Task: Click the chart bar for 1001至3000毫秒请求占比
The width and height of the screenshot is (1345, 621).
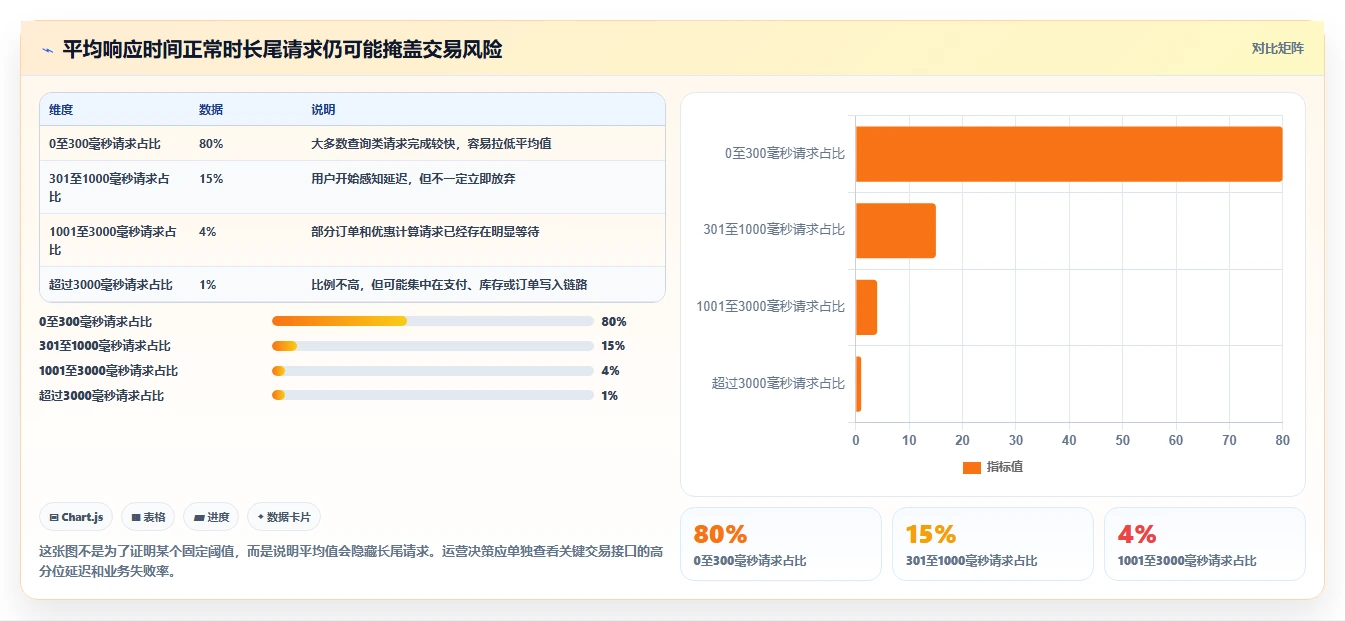Action: click(x=866, y=307)
